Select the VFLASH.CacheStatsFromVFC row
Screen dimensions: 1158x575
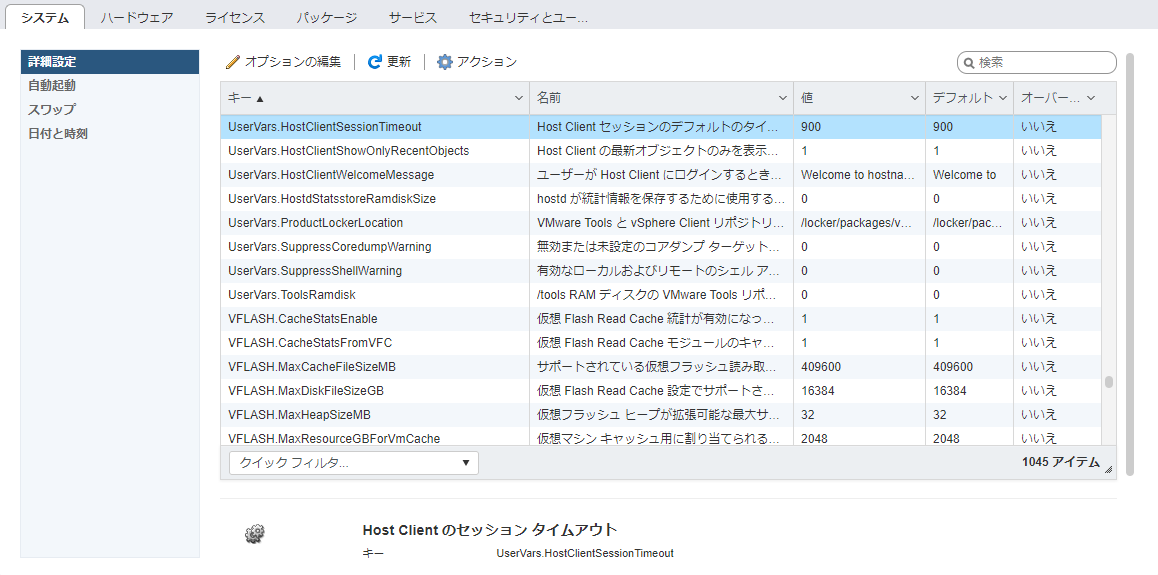click(661, 342)
